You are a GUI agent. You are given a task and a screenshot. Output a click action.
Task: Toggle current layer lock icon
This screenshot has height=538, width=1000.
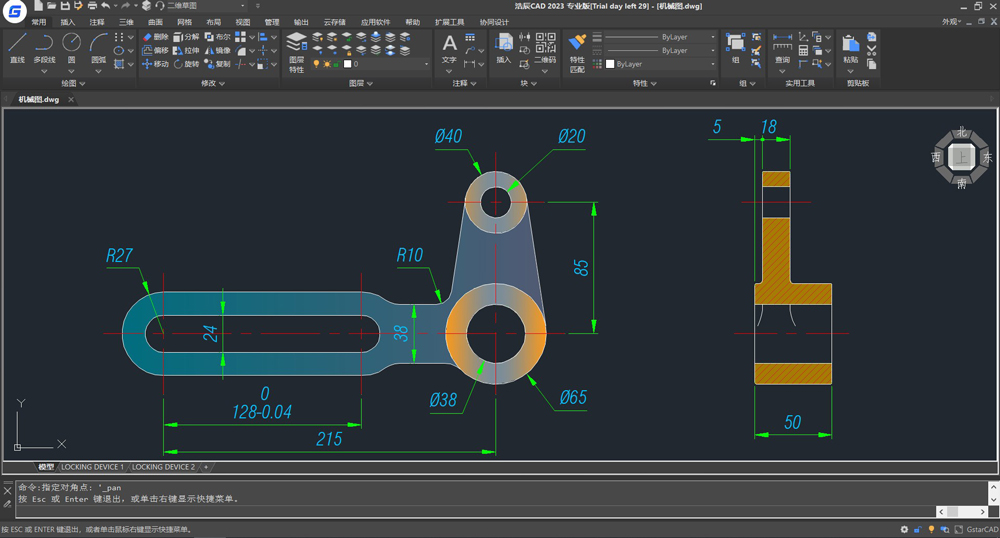pyautogui.click(x=337, y=64)
